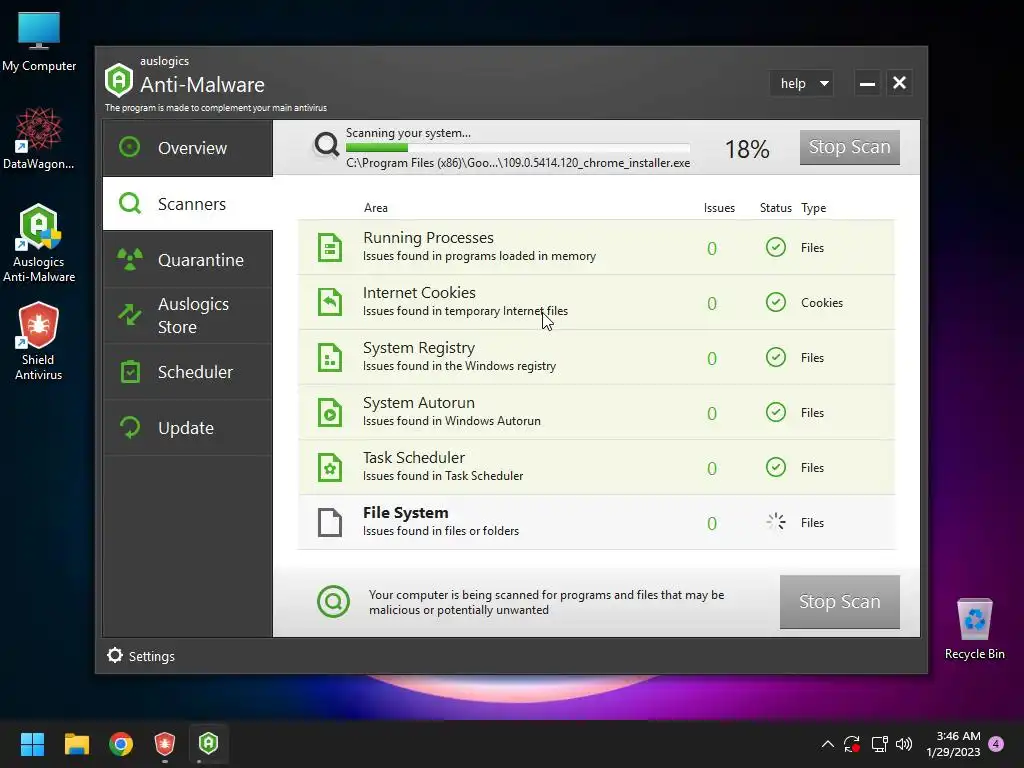Screen dimensions: 1024x768
Task: Click the Internet Cookies icon
Action: pyautogui.click(x=330, y=302)
